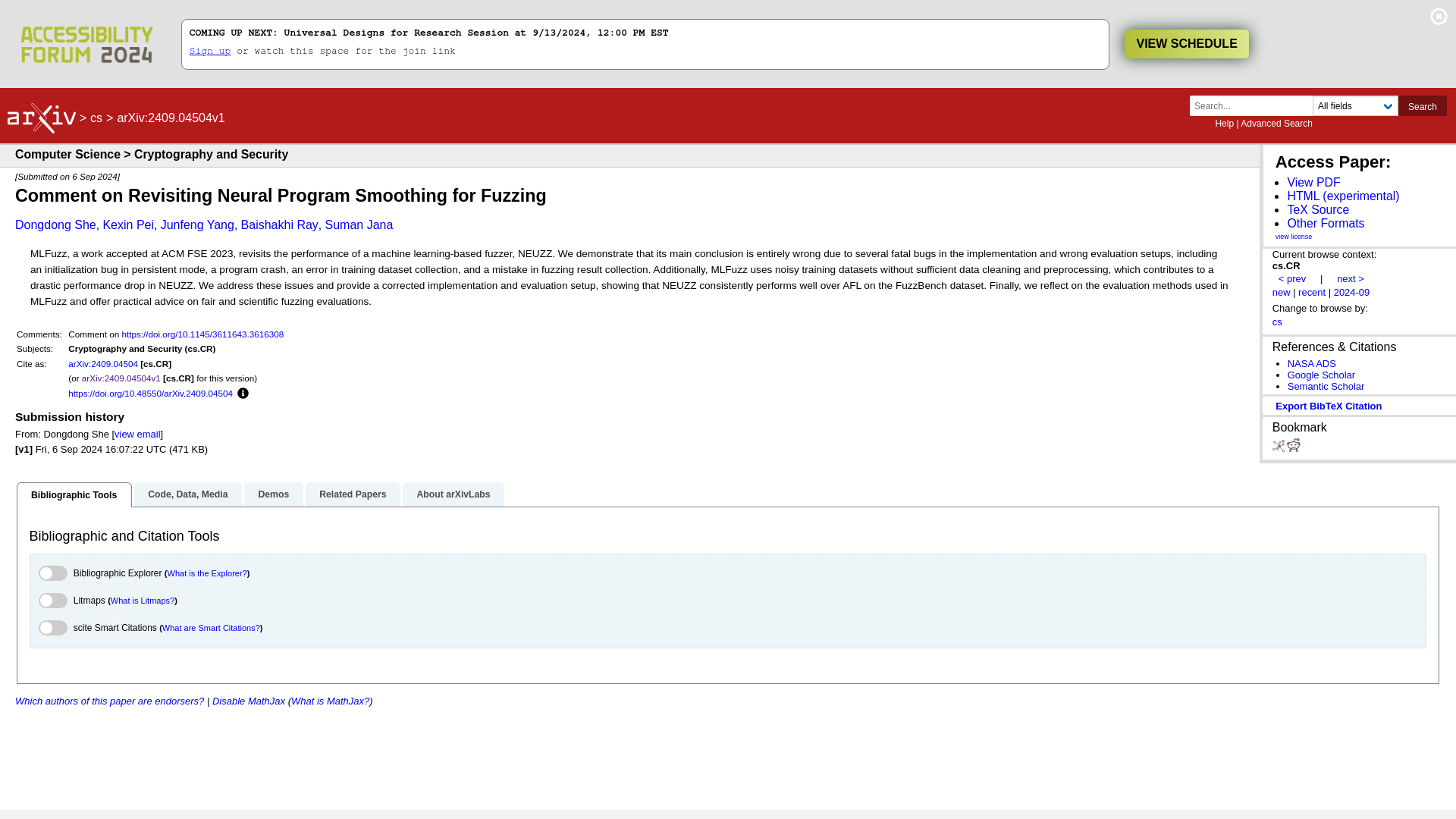Click the arXiv logo icon
Viewport: 1456px width, 819px height.
[41, 118]
